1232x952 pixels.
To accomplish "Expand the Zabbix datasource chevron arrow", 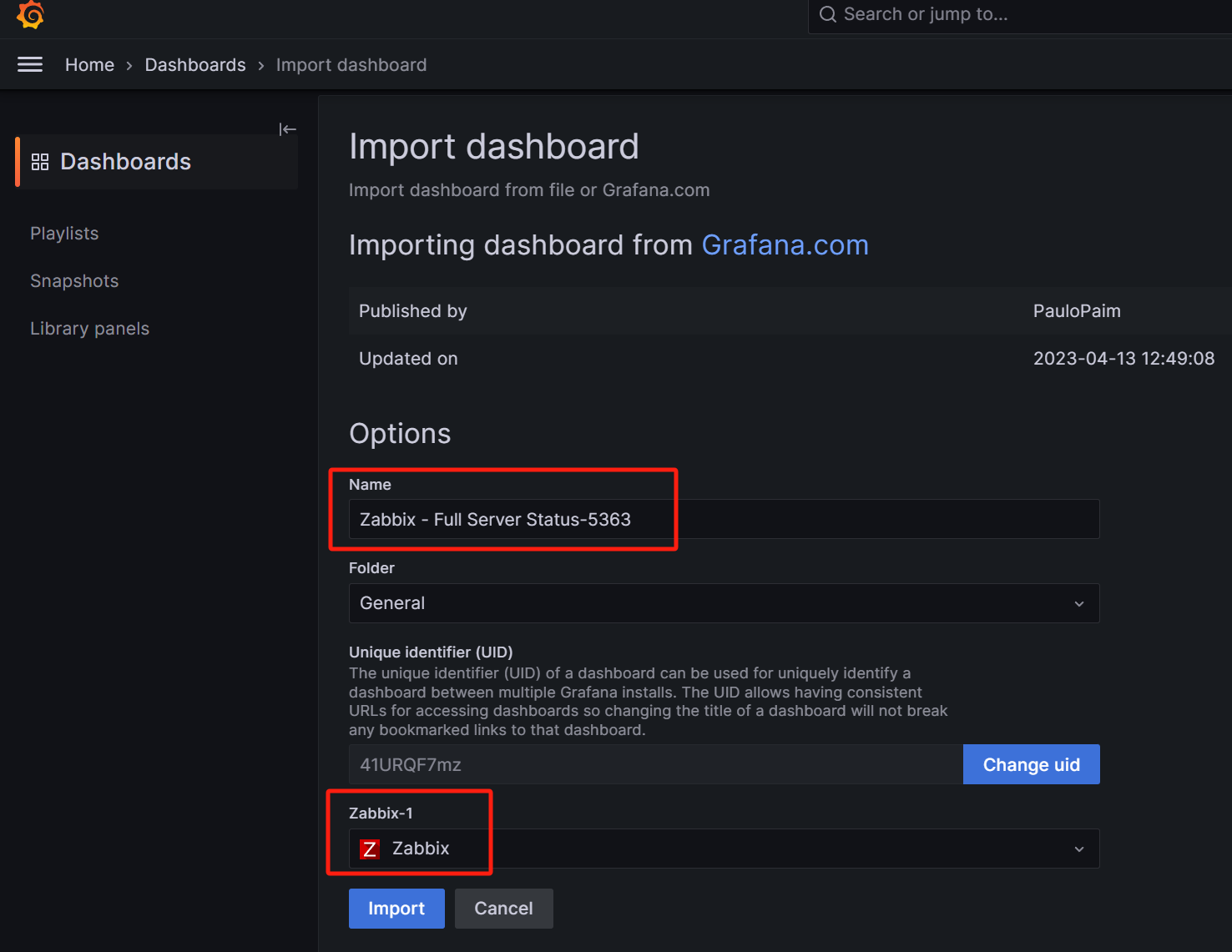I will (1079, 849).
